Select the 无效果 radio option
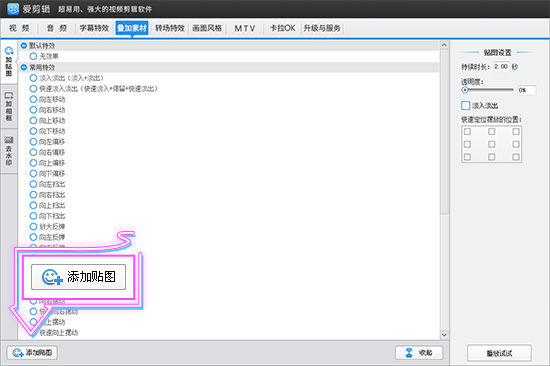Viewport: 550px width, 366px height. (33, 56)
